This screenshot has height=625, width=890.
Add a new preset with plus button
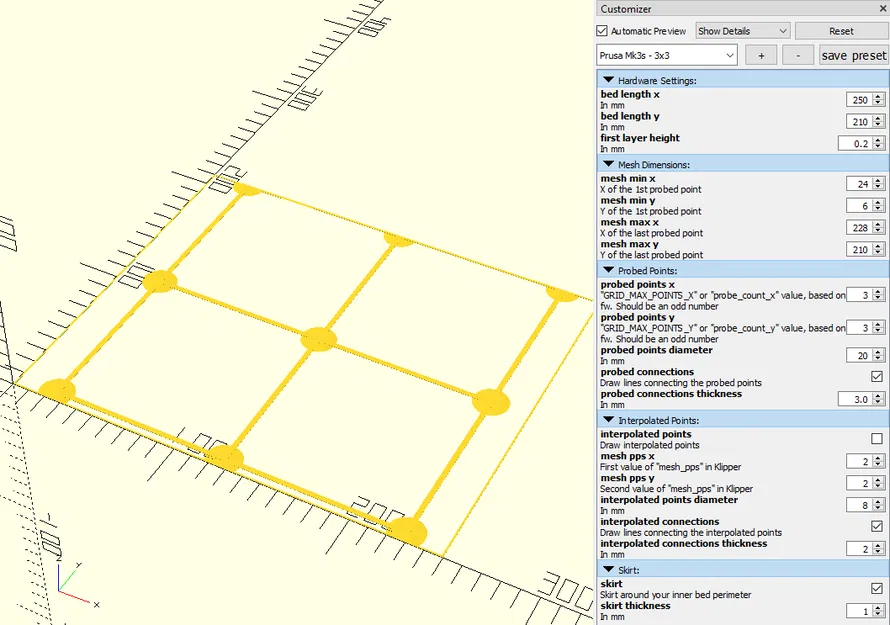[x=761, y=55]
